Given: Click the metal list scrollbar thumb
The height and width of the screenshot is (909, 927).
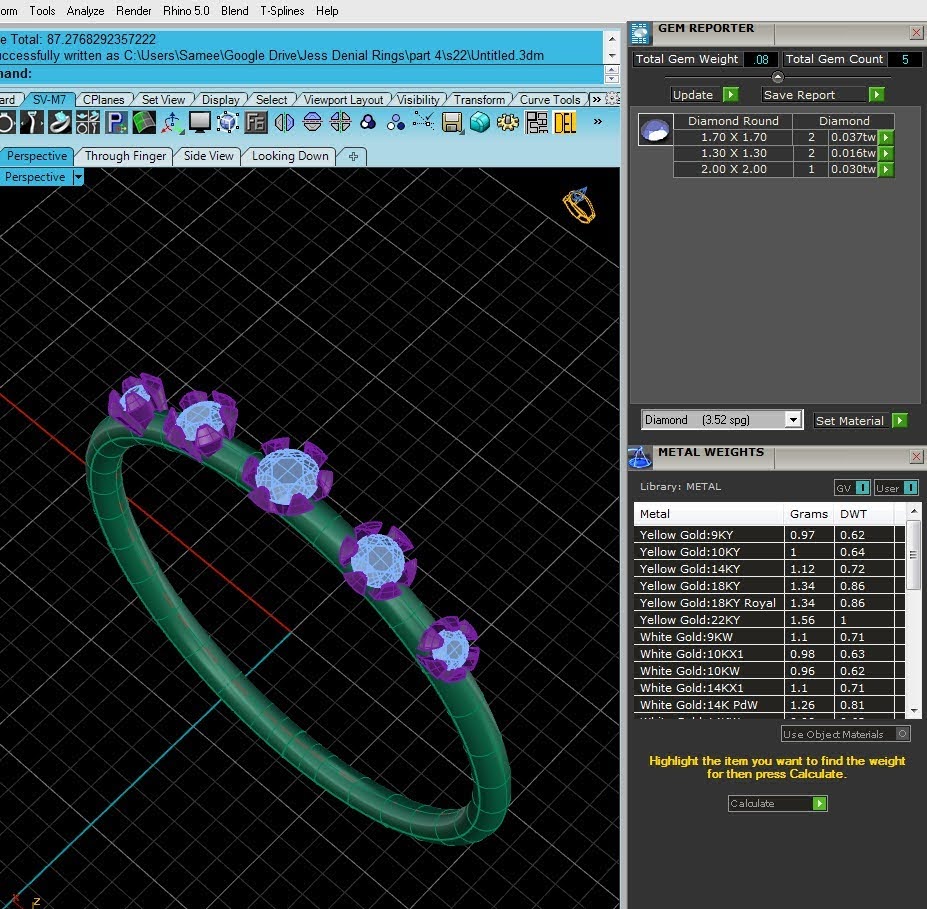Looking at the screenshot, I should [x=913, y=554].
